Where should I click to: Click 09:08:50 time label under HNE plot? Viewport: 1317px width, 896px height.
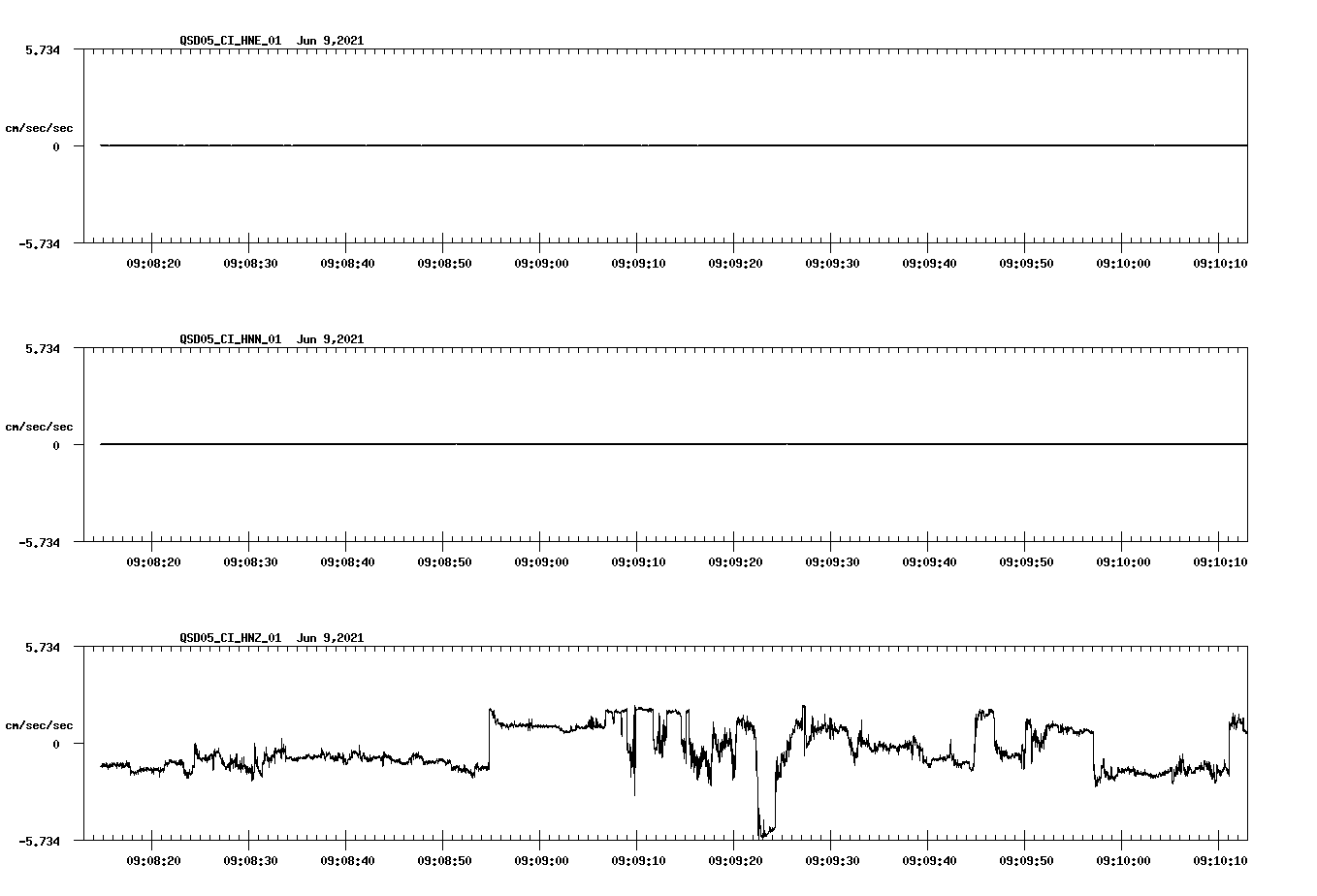(444, 263)
